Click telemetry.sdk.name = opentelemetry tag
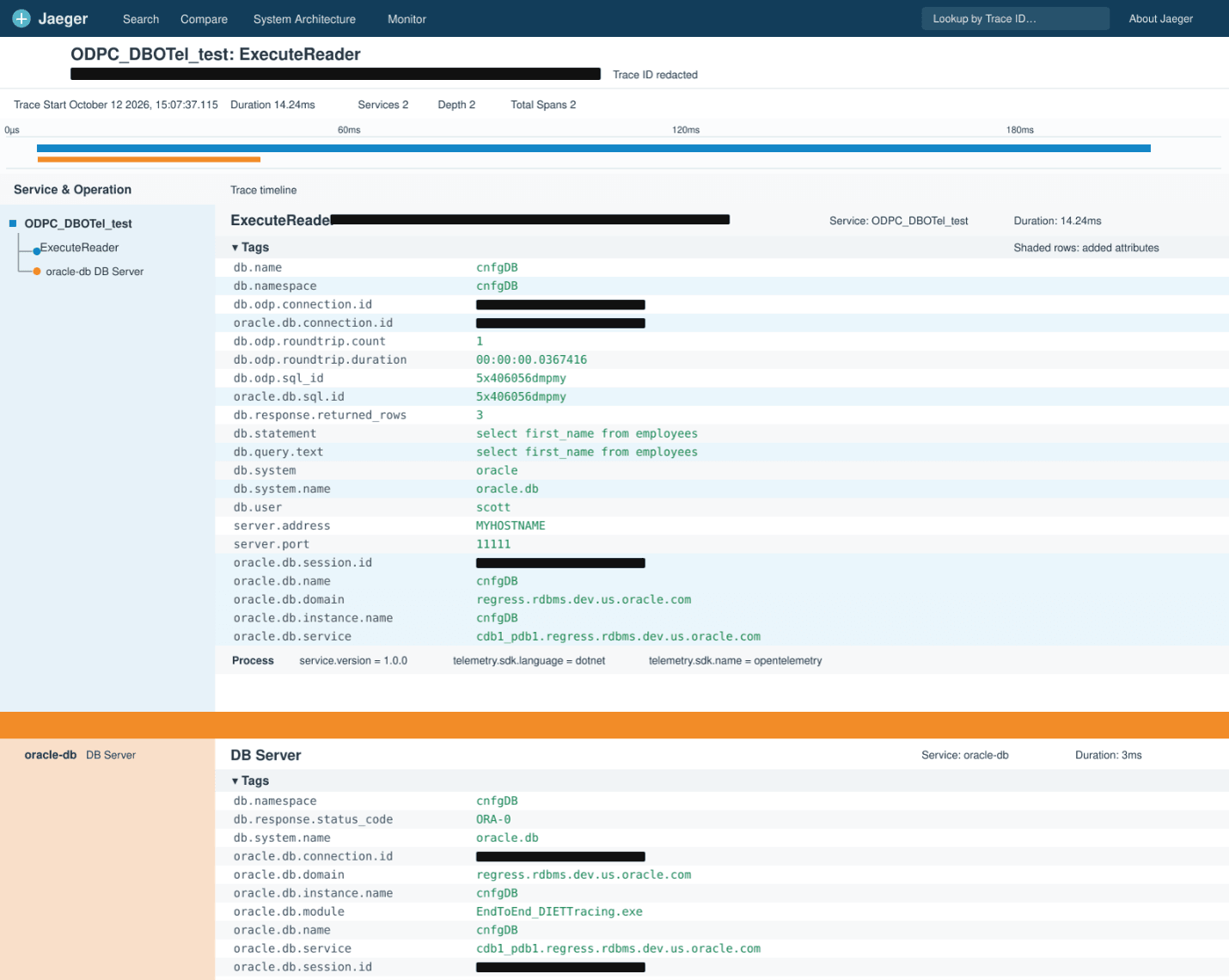This screenshot has width=1229, height=980. coord(735,660)
